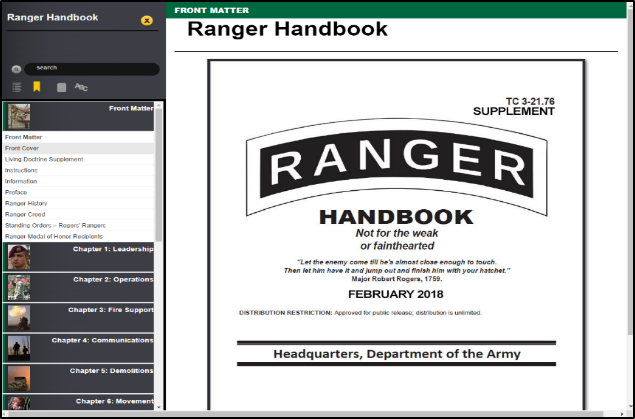
Task: Open the 'Preface' entry
Action: [79, 192]
